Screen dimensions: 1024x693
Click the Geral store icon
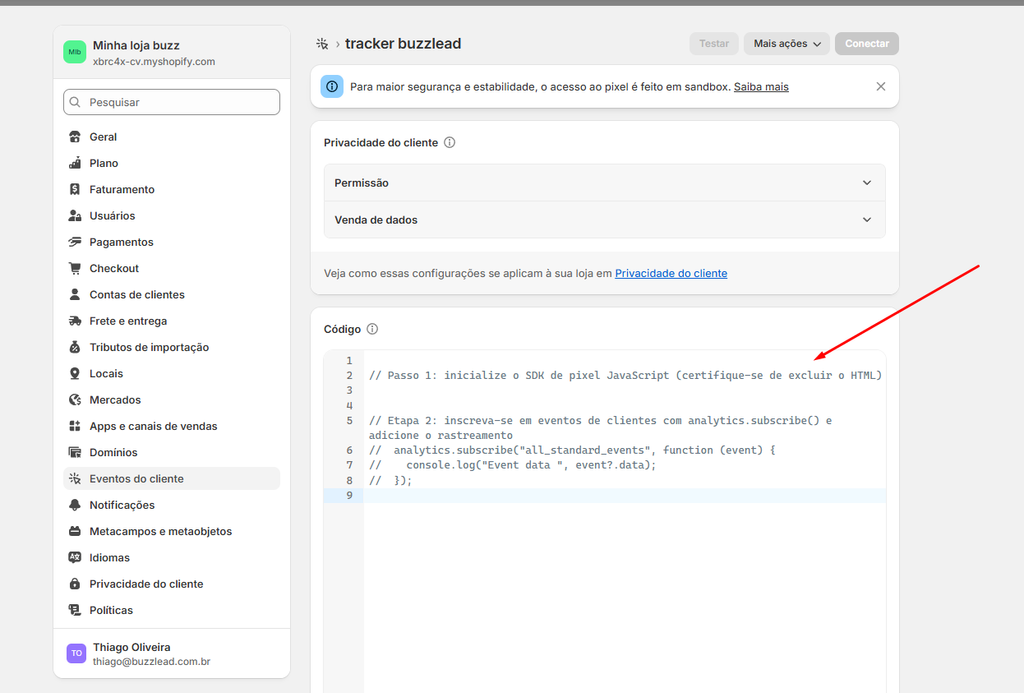[x=75, y=137]
